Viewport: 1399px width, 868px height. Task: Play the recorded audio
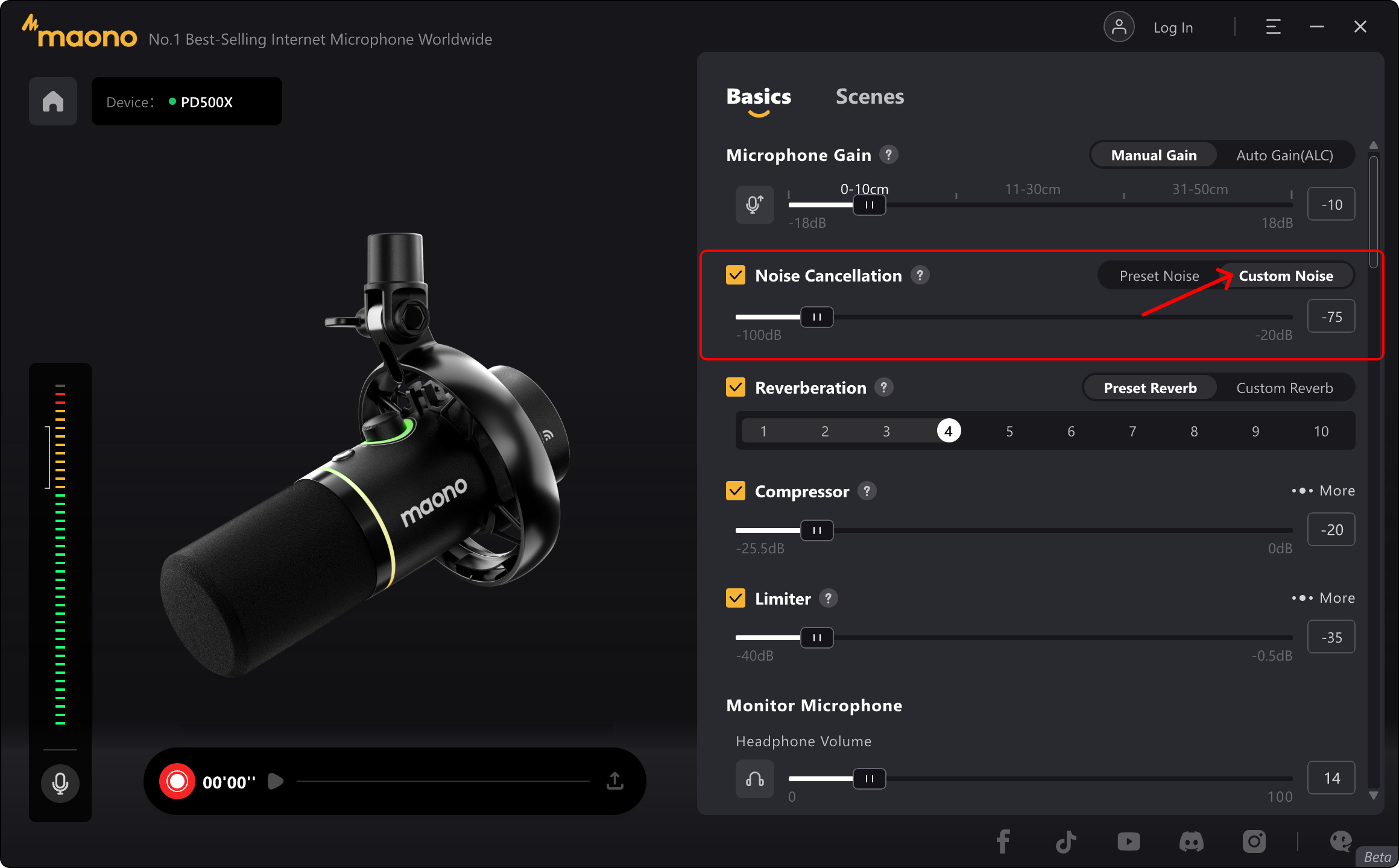click(275, 781)
